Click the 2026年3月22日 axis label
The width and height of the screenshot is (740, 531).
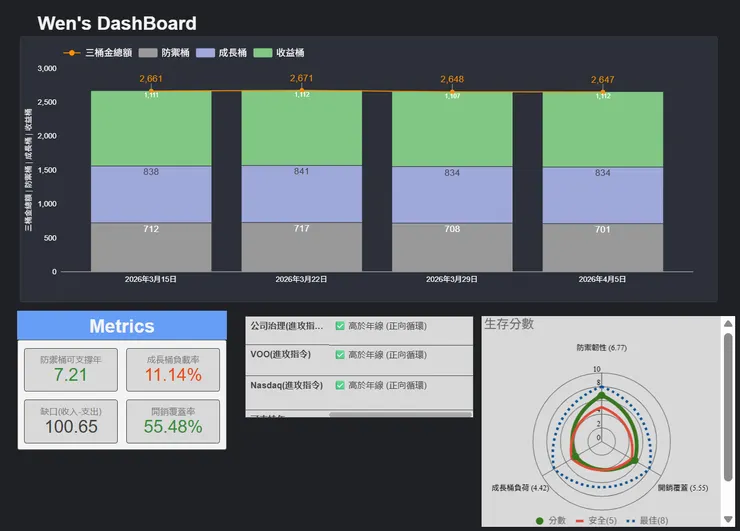pos(301,279)
